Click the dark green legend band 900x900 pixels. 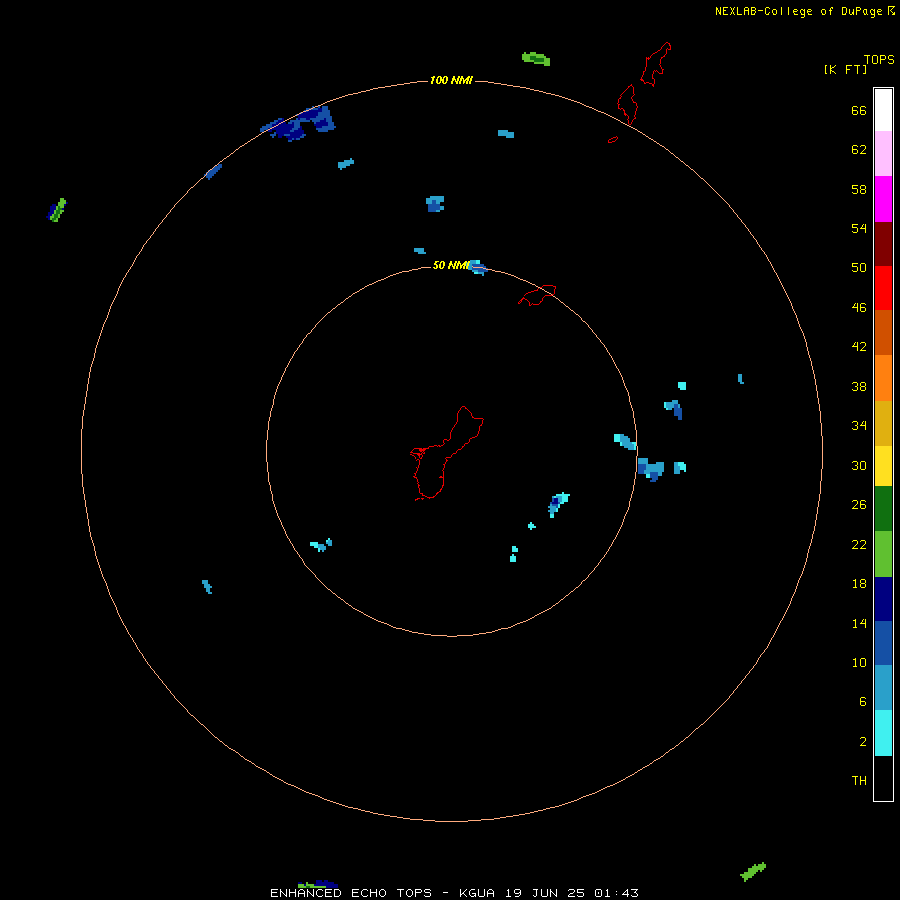coord(883,509)
